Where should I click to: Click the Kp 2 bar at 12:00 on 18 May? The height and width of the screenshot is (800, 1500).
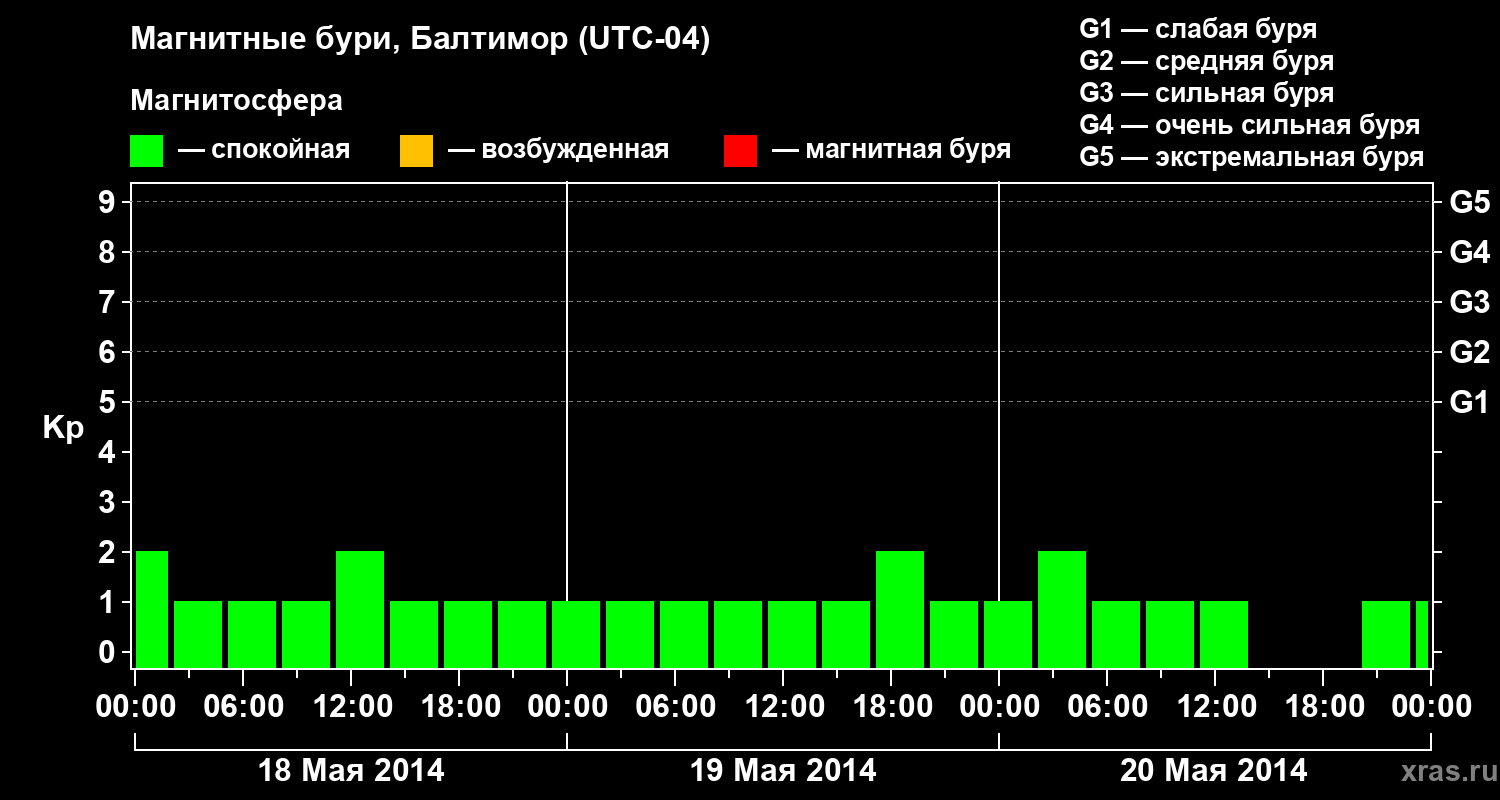pyautogui.click(x=360, y=609)
